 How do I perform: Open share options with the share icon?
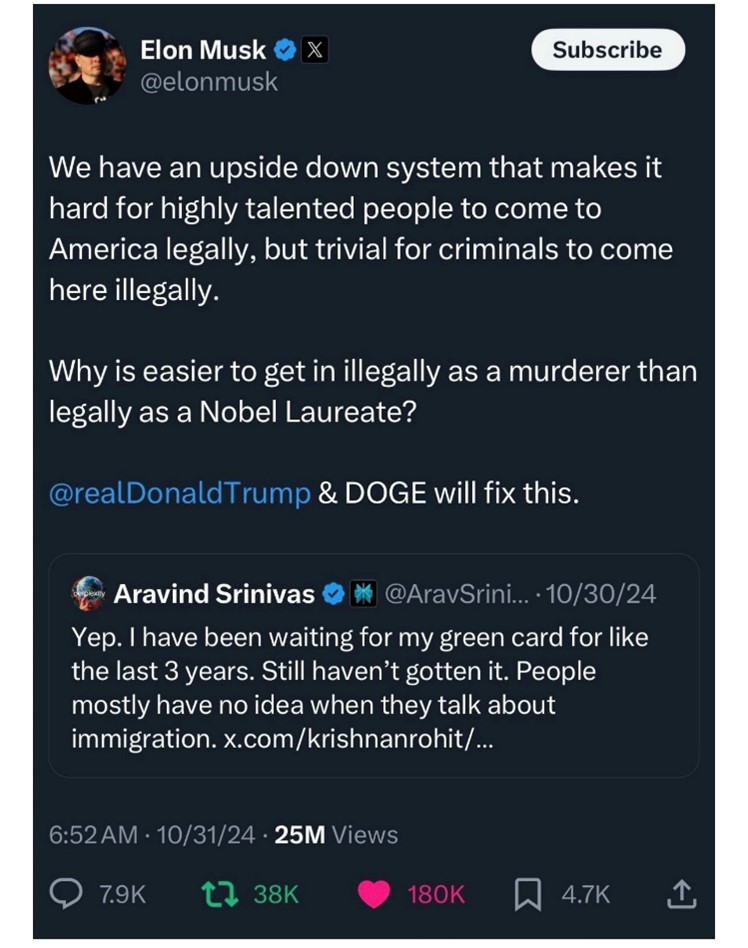[x=681, y=893]
